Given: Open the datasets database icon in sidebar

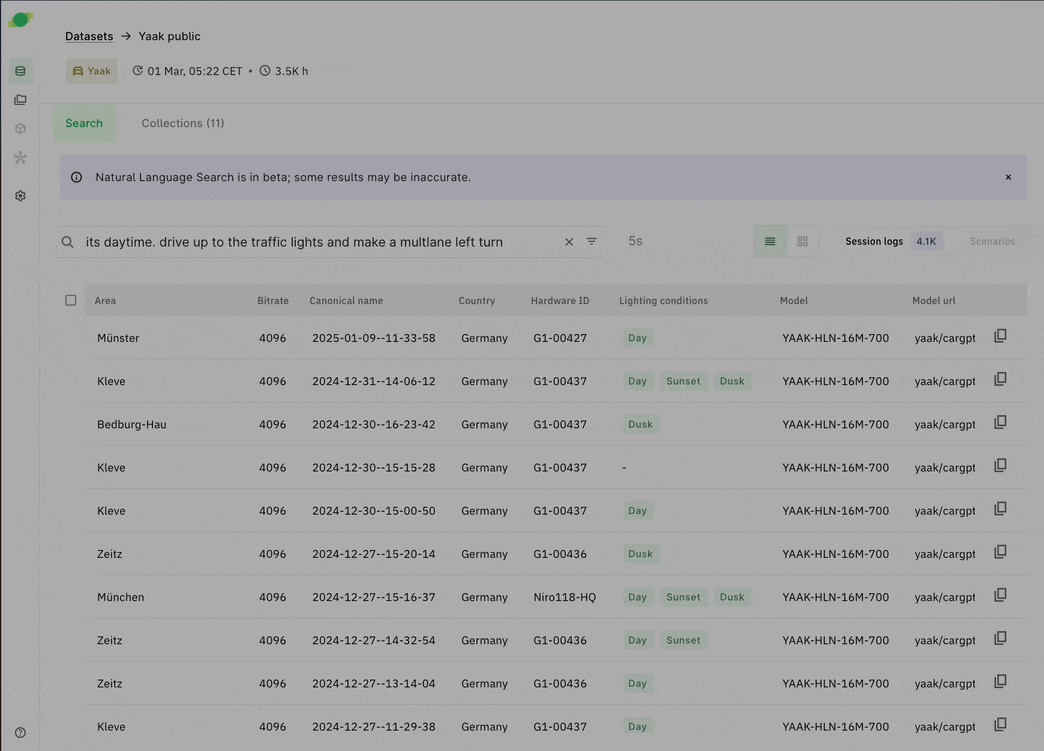Looking at the screenshot, I should pyautogui.click(x=20, y=71).
